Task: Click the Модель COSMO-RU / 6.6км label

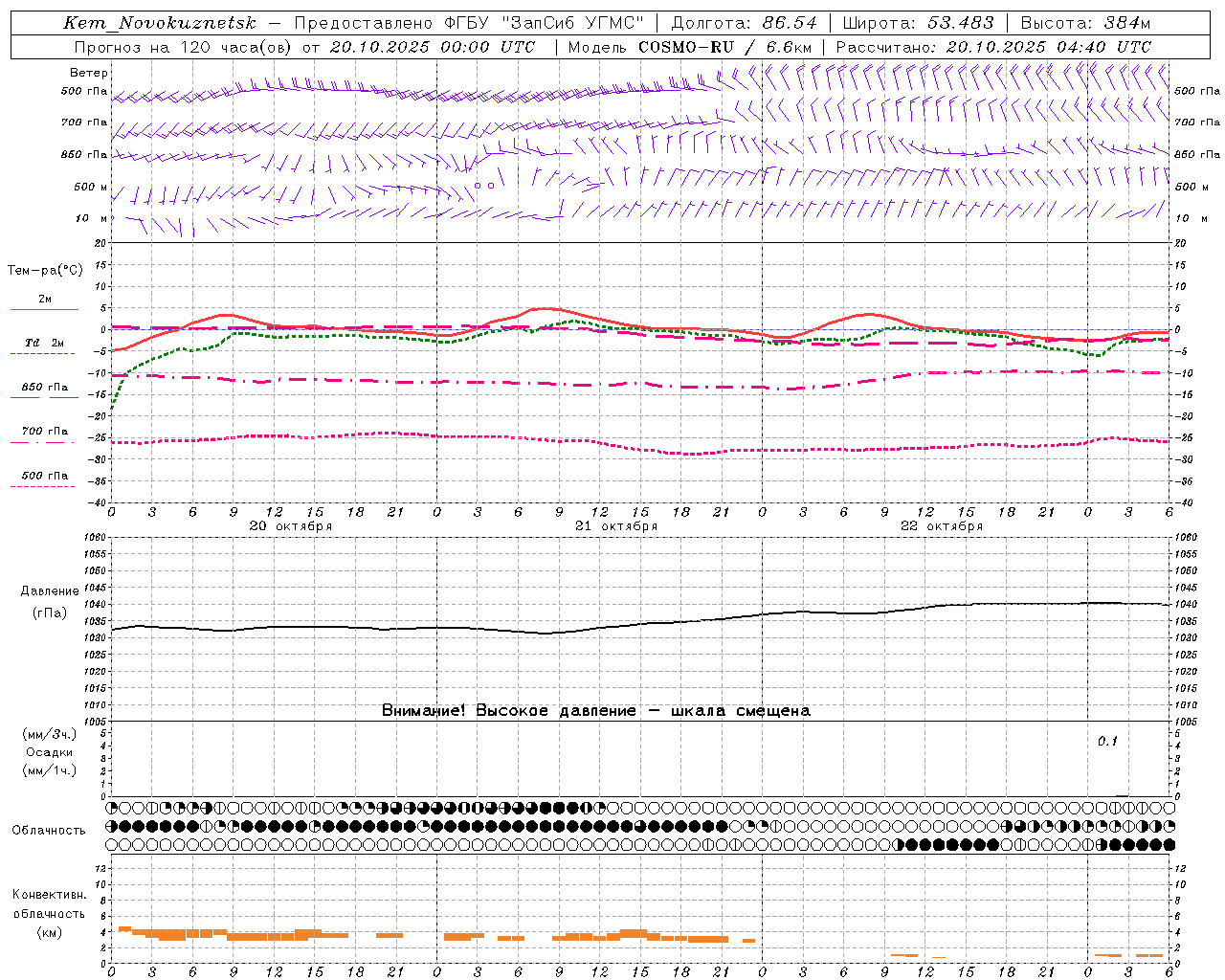Action: pos(690,47)
